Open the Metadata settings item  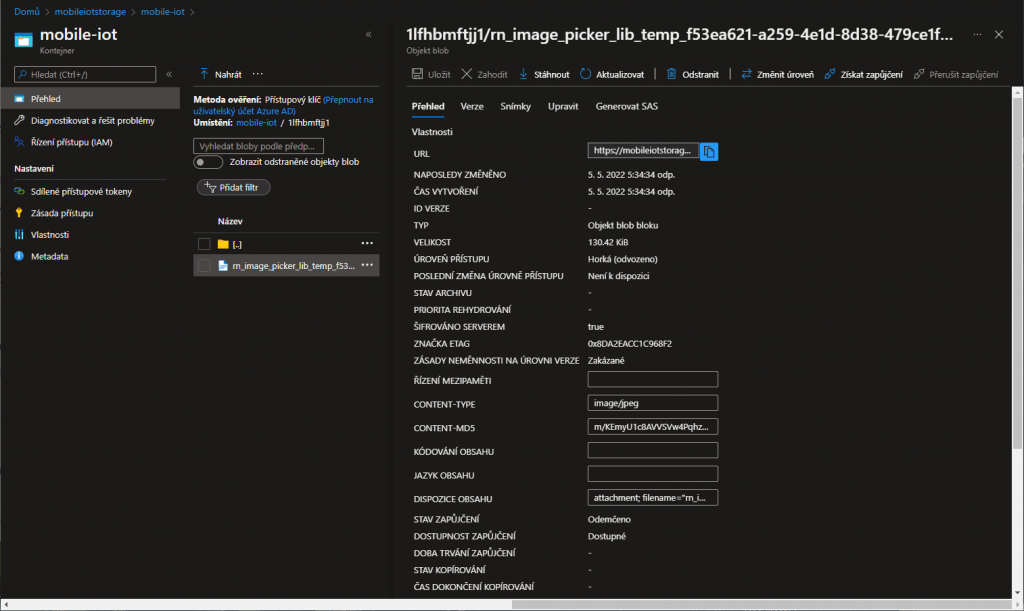49,256
